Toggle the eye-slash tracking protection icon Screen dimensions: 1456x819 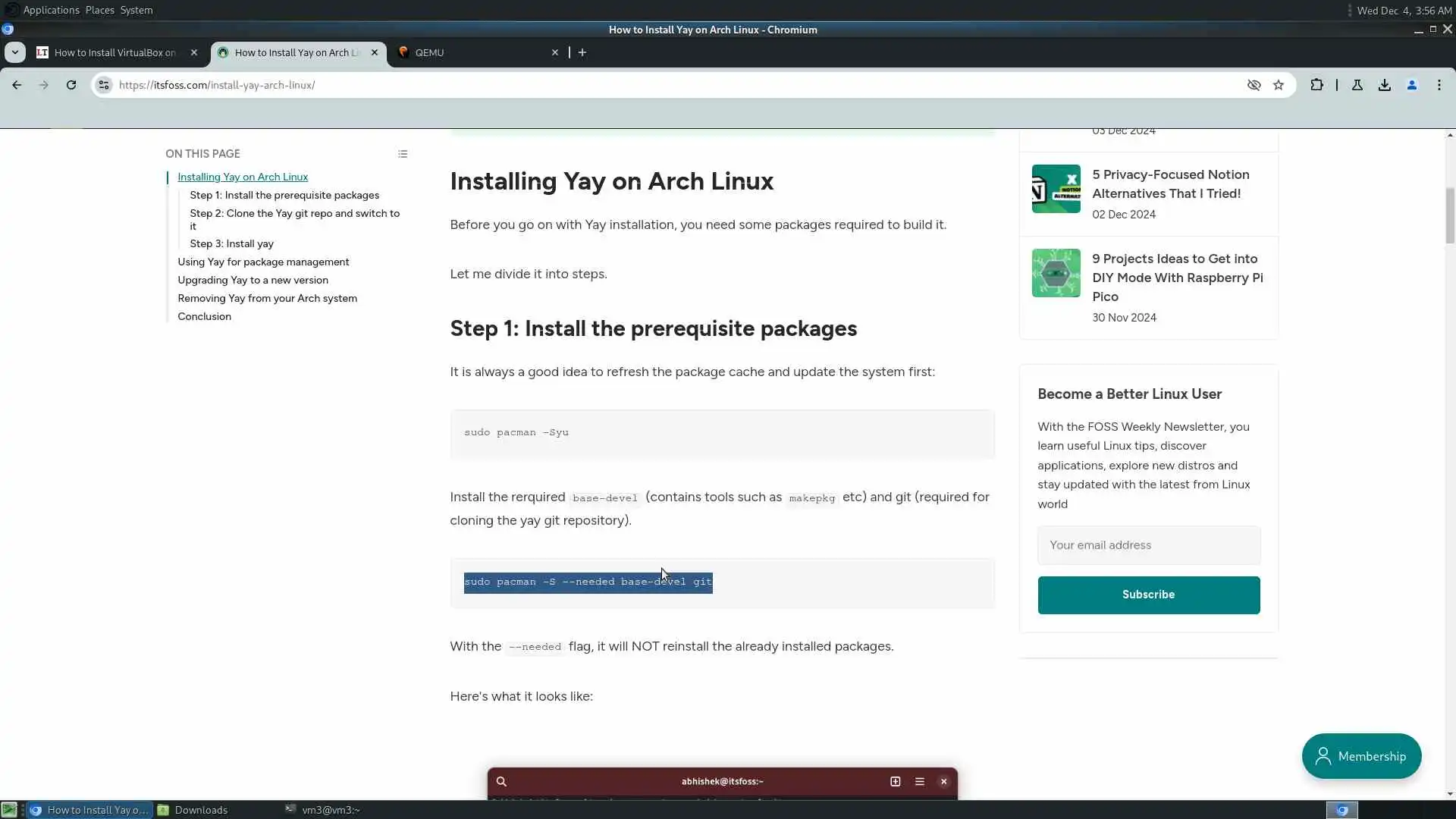pos(1254,85)
